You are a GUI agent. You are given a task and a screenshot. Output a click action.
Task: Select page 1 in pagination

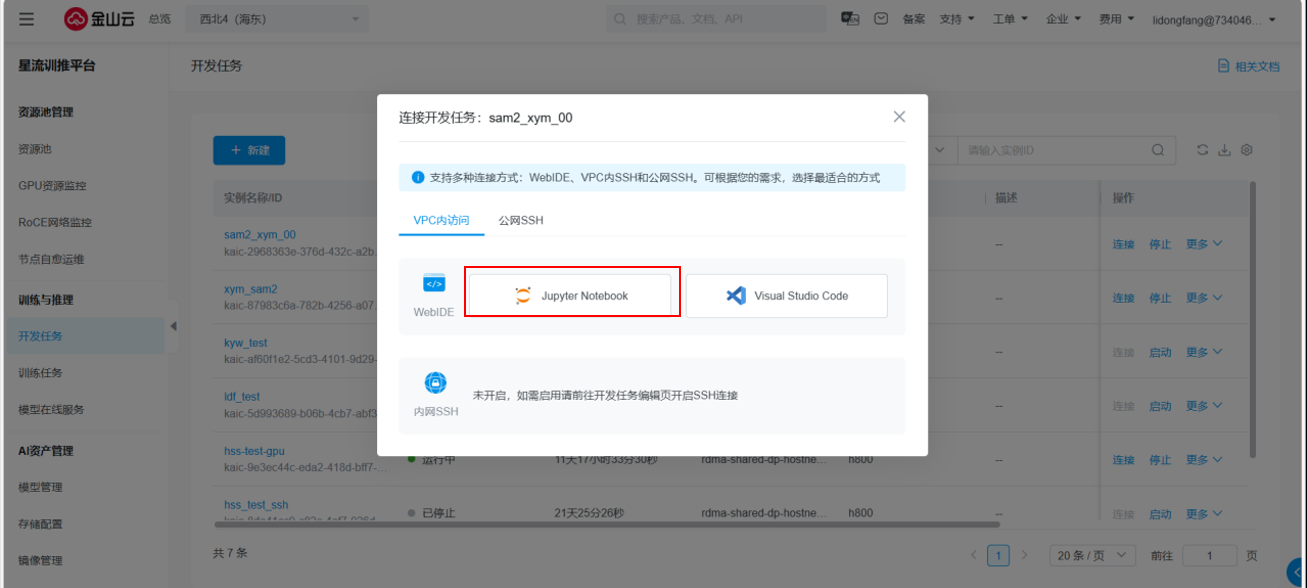998,555
